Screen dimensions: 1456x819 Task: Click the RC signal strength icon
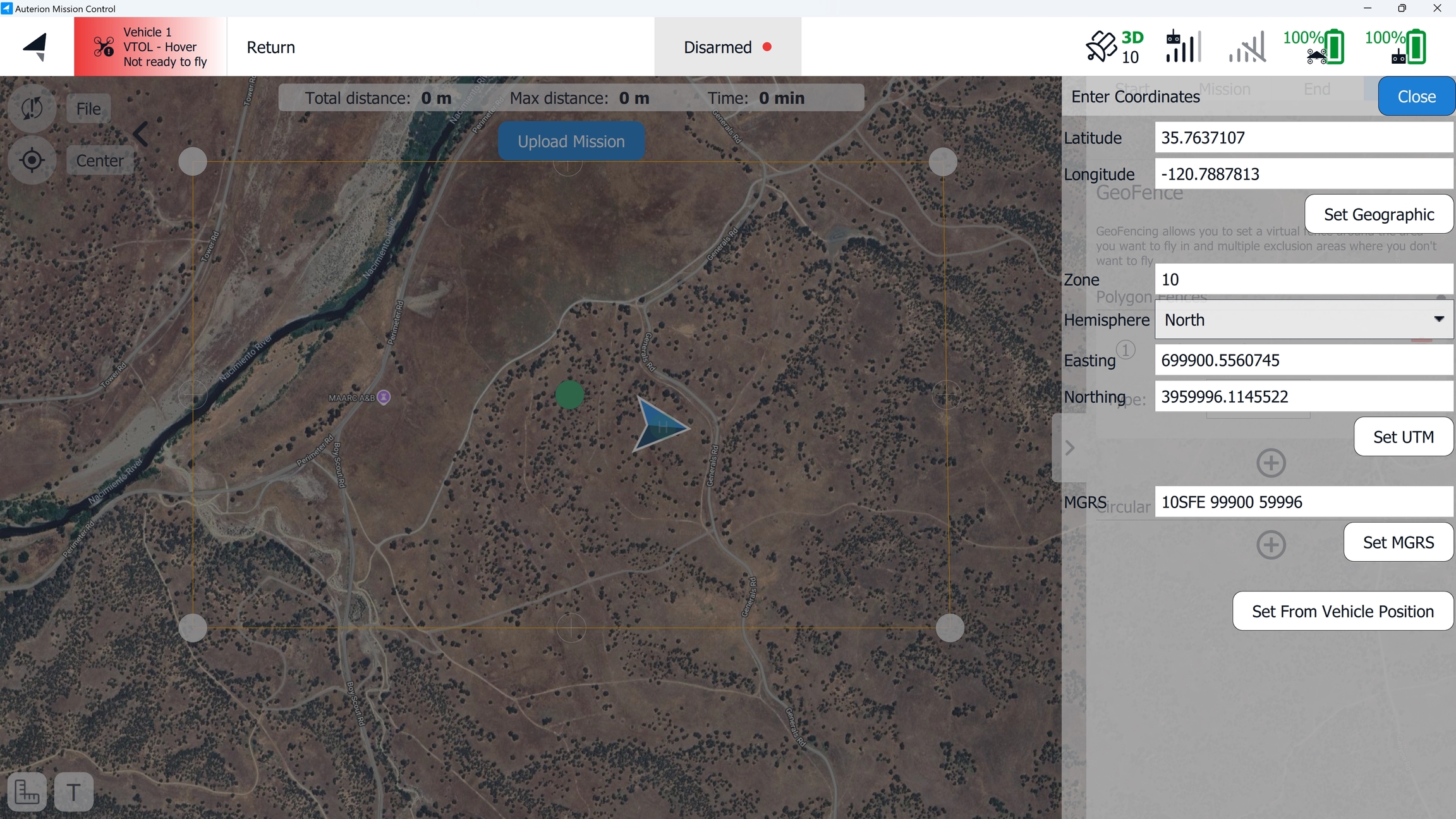coord(1182,47)
